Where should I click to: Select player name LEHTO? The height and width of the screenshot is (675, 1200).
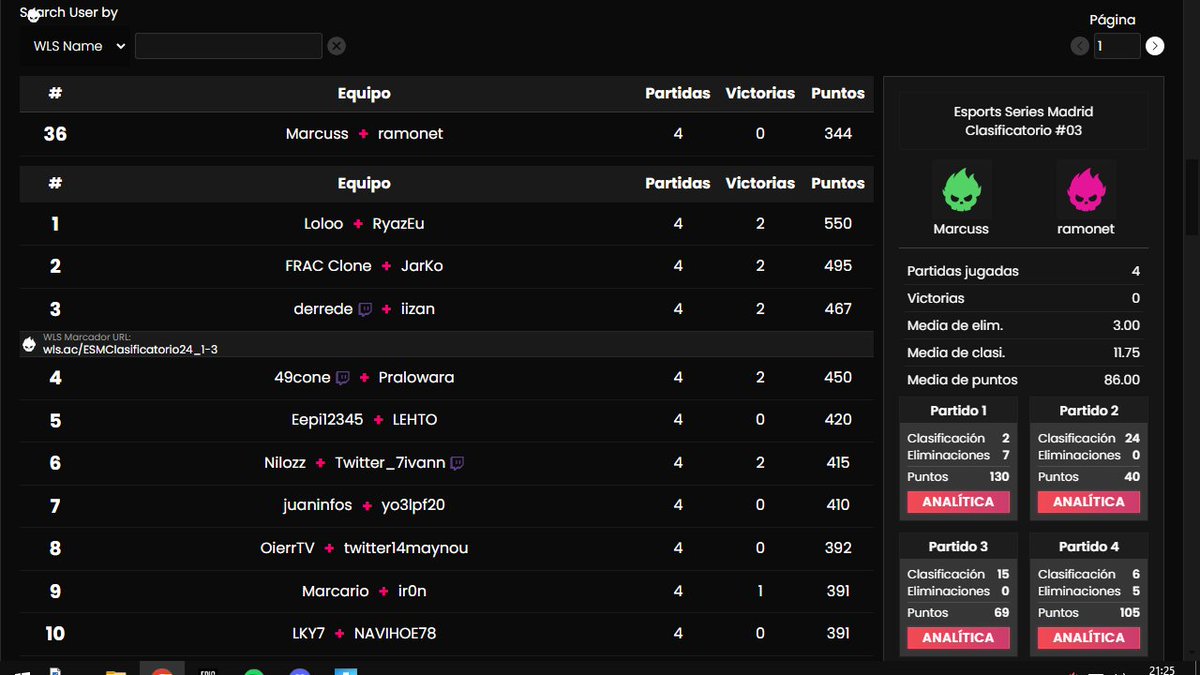pyautogui.click(x=415, y=420)
